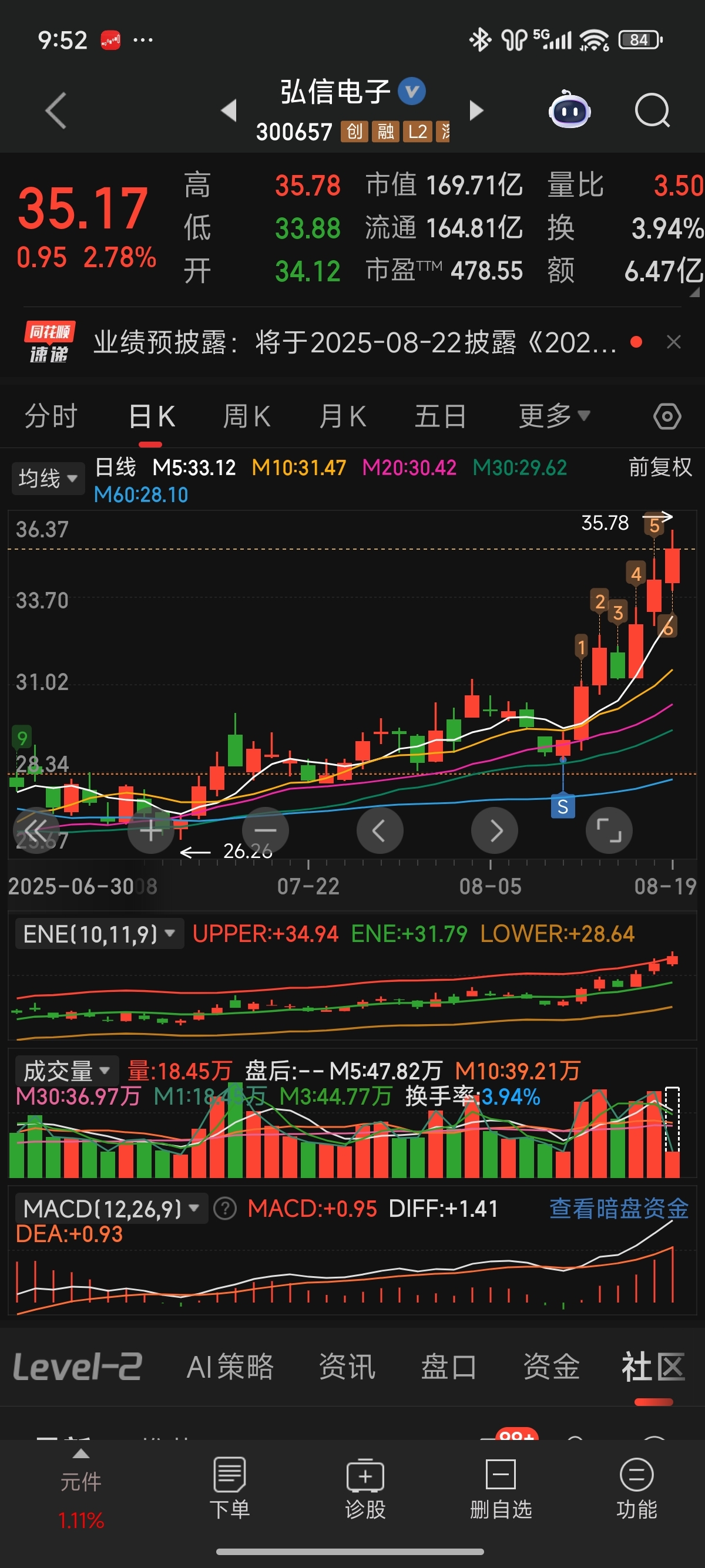Go back with the top-left arrow
Screen dimensions: 705x1568
[56, 111]
